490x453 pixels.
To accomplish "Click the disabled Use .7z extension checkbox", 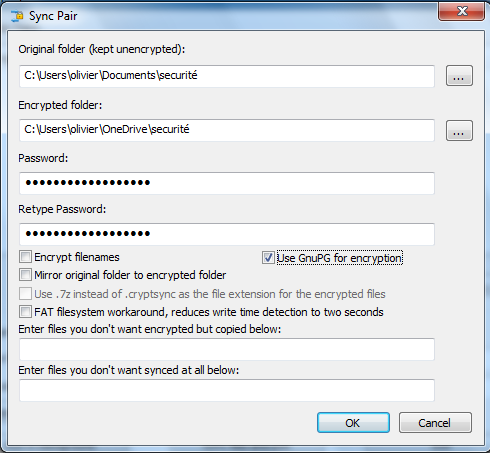I will pos(26,294).
